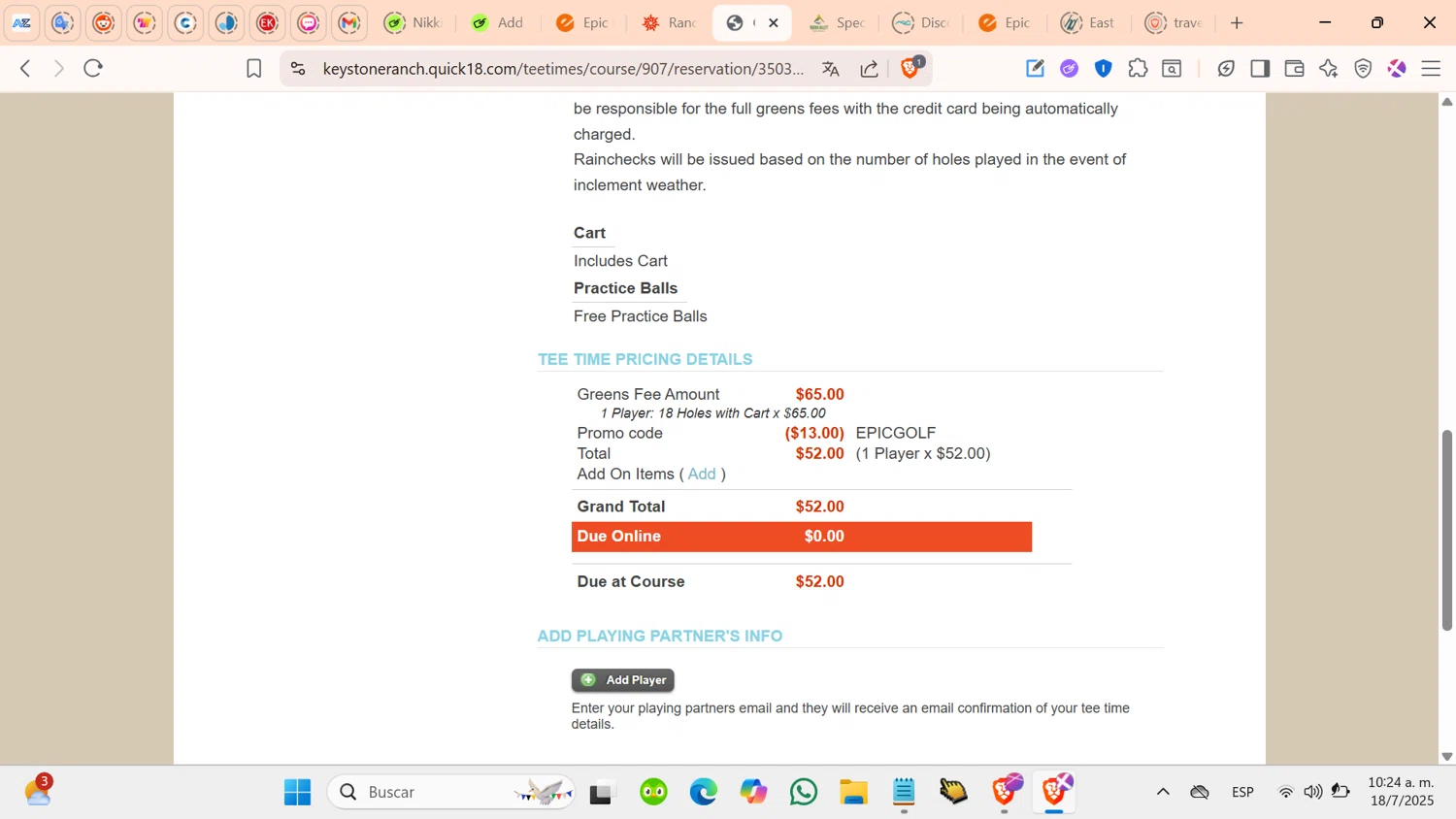Click the Buscar taskbar search box
This screenshot has width=1456, height=819.
coord(452,792)
